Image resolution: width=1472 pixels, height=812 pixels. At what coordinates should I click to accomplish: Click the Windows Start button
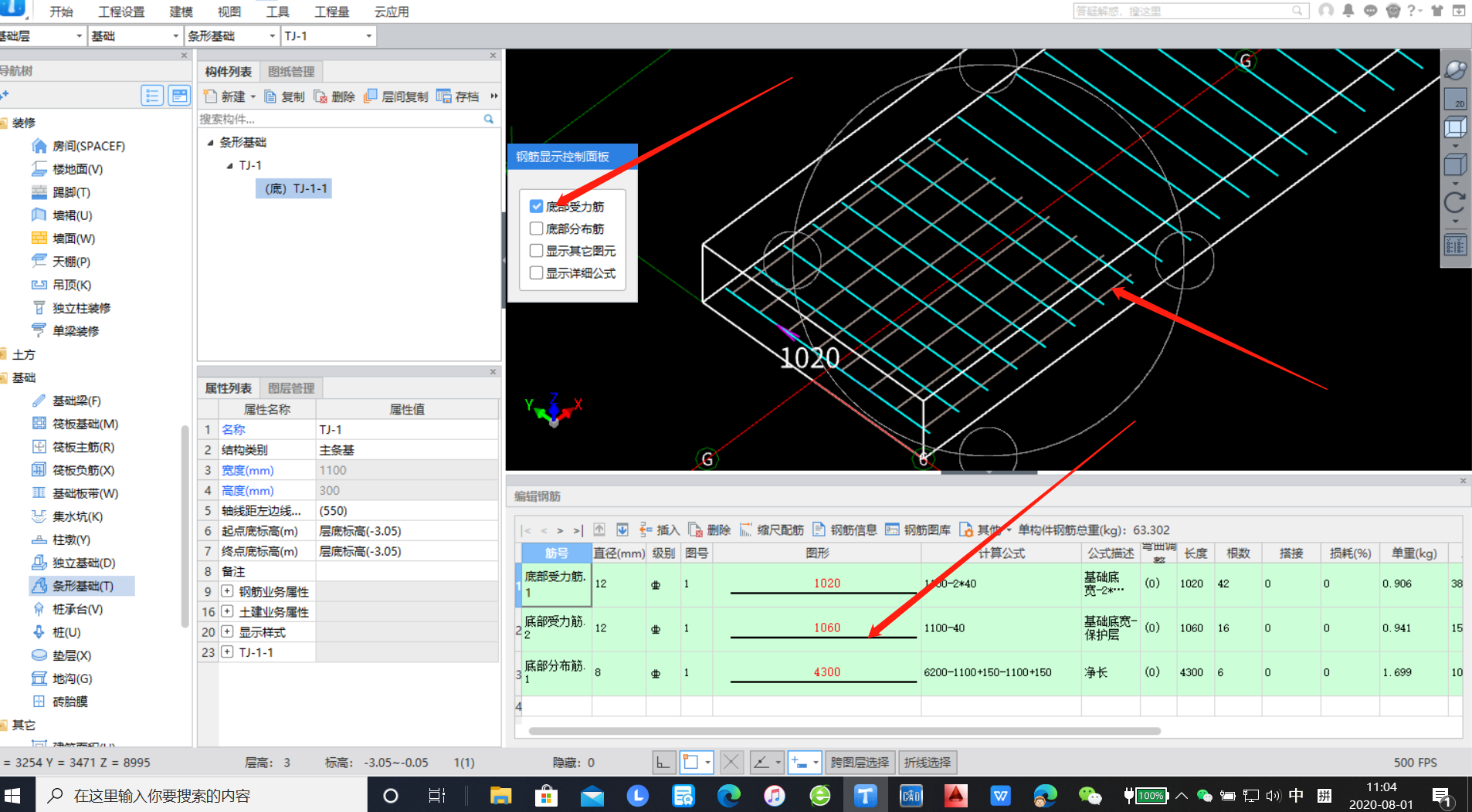[13, 795]
